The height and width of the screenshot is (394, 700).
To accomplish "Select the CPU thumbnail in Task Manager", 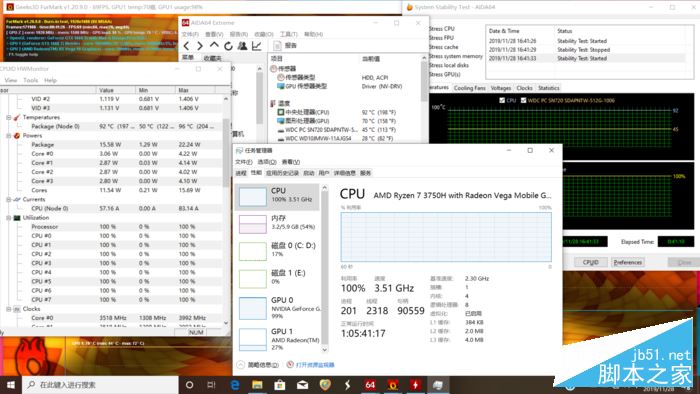I will coord(277,197).
